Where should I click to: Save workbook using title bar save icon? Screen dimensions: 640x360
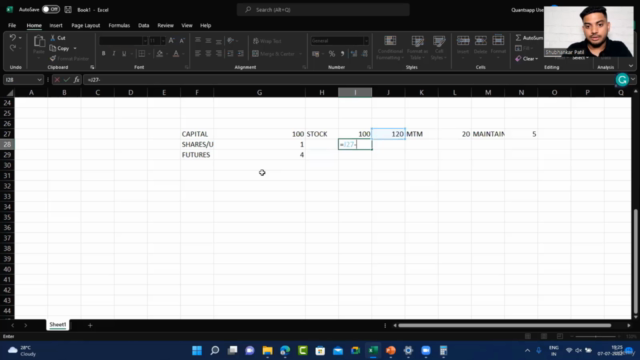click(68, 9)
